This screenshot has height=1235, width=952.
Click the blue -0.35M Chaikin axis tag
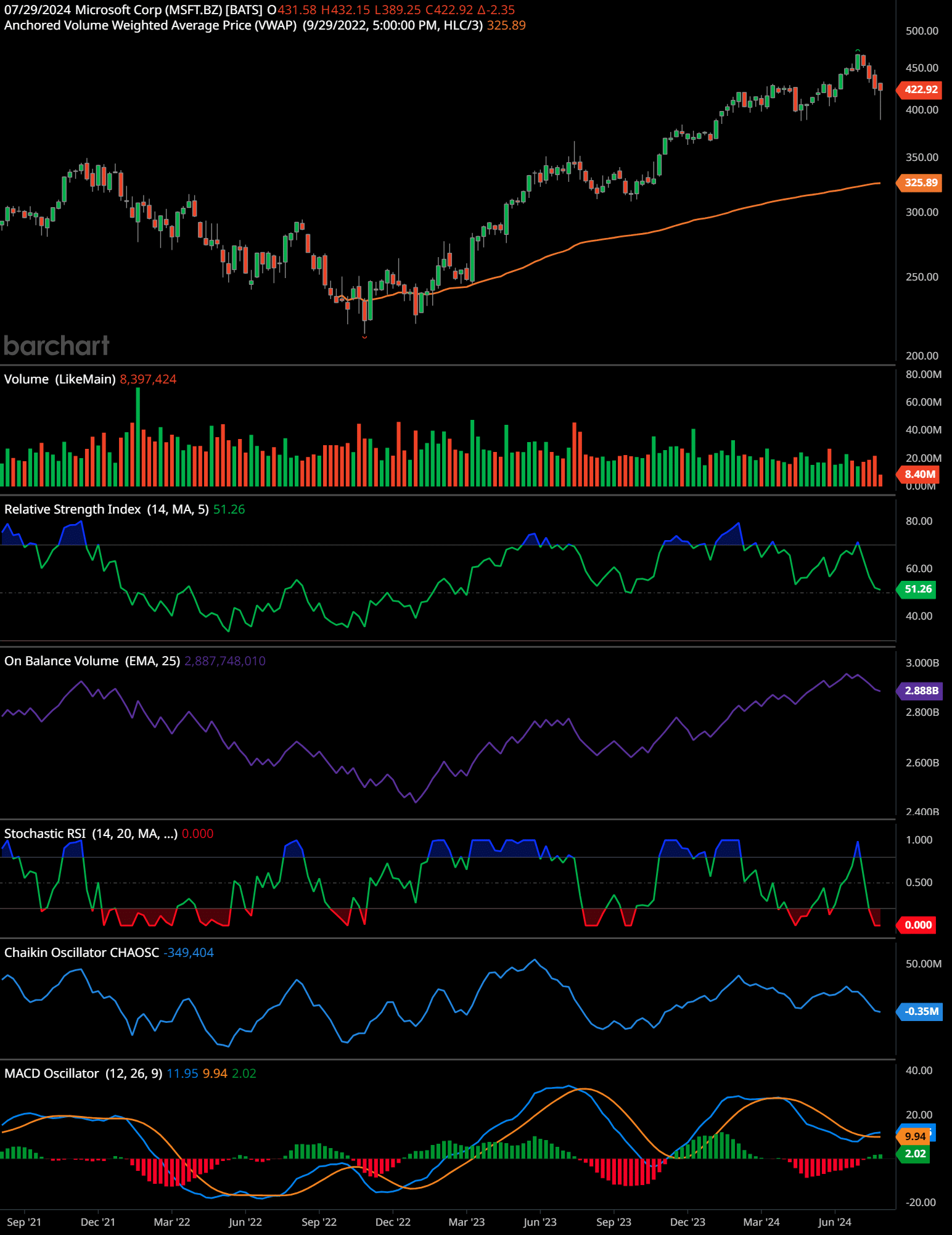pos(921,1011)
